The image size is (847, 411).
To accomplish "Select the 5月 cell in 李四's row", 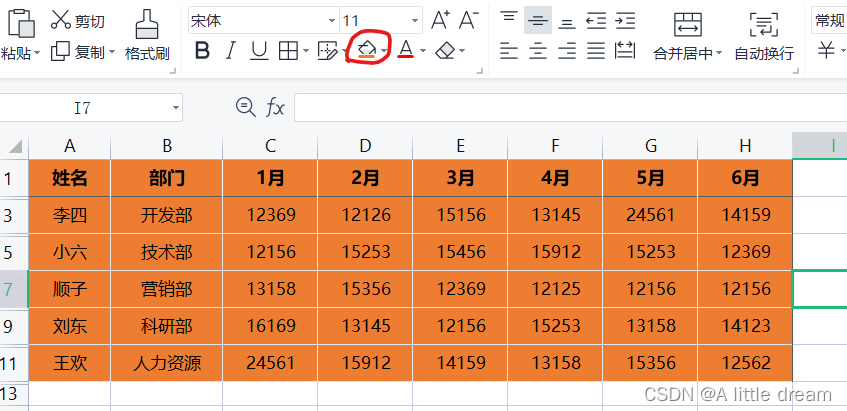I will (x=650, y=215).
